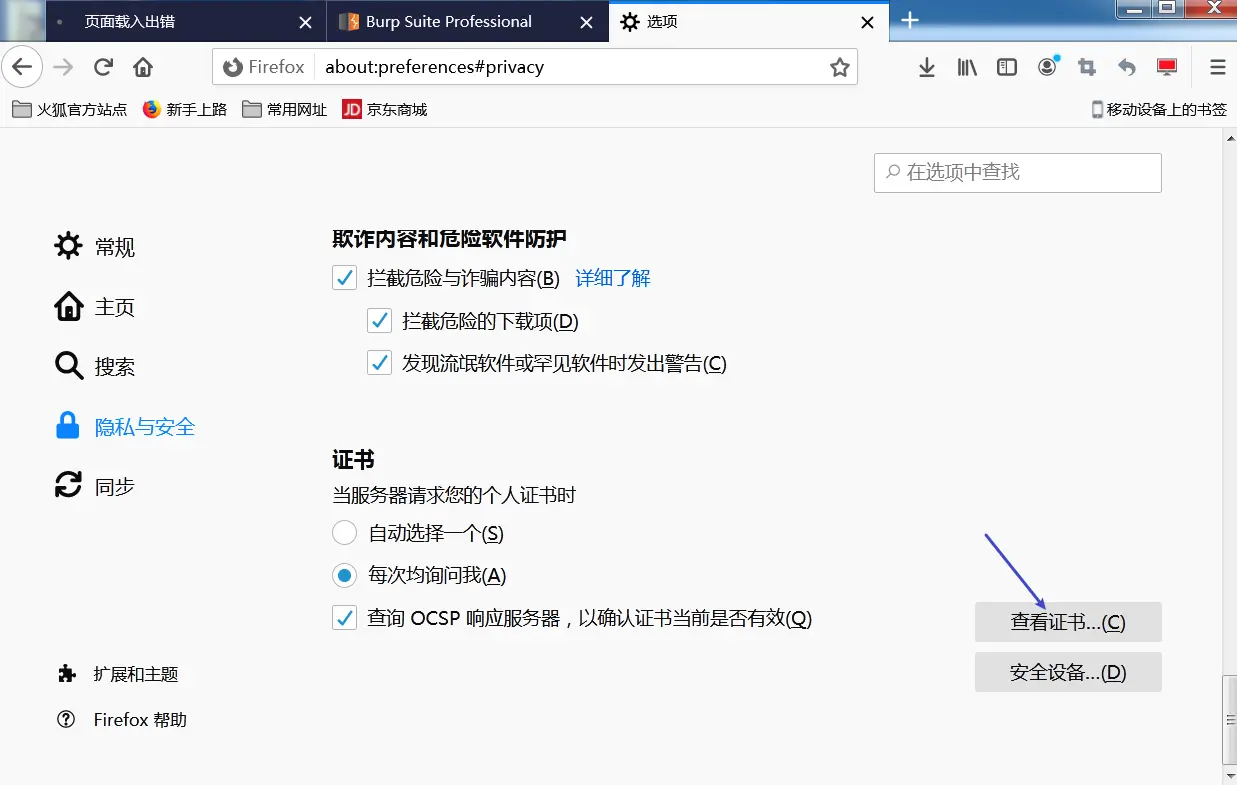1237x785 pixels.
Task: Open the Firefox Account menu
Action: point(1047,67)
